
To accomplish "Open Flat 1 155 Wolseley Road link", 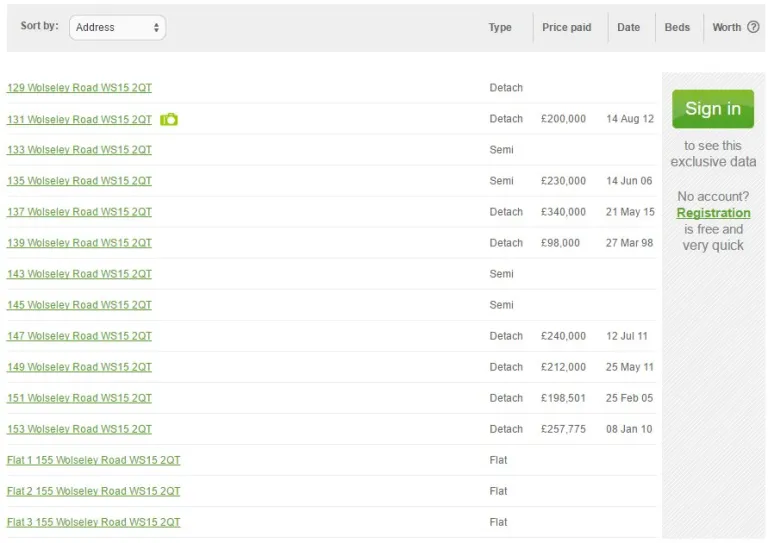I will point(93,460).
